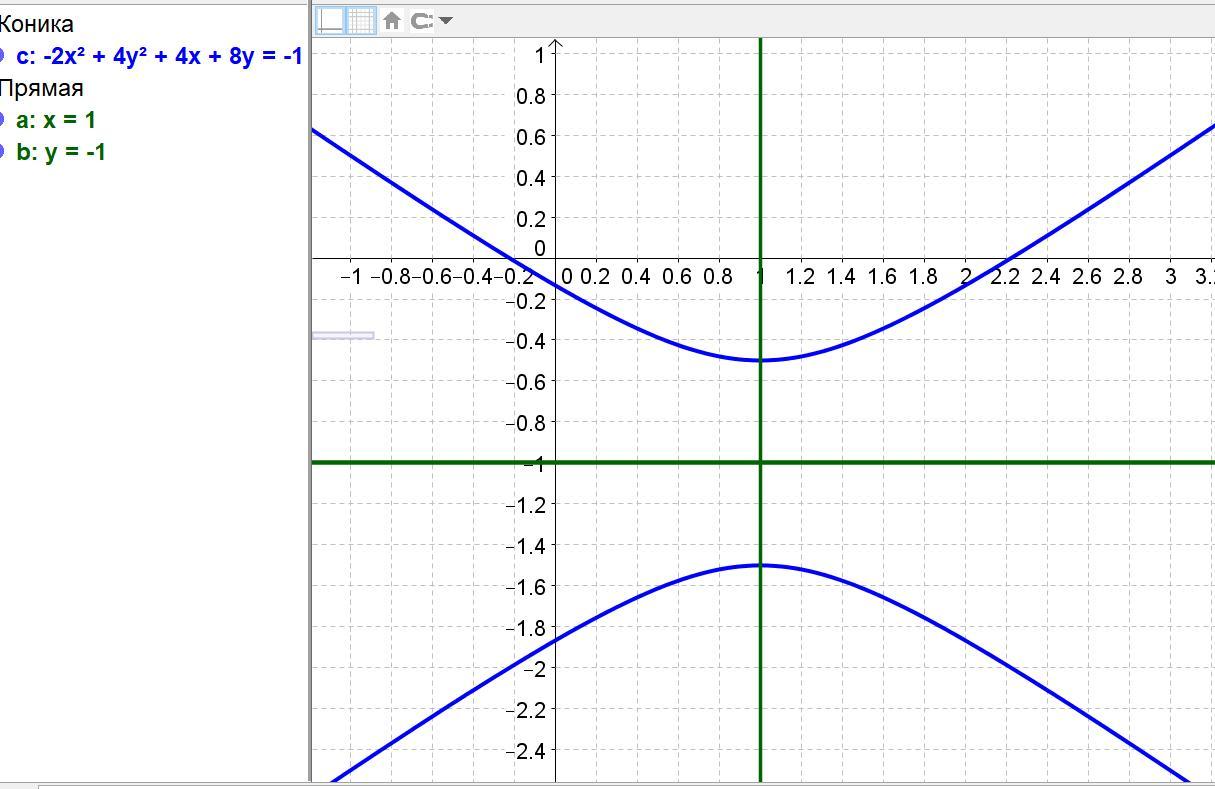Select line a: x = 1 entry
The height and width of the screenshot is (789, 1215).
click(x=56, y=120)
